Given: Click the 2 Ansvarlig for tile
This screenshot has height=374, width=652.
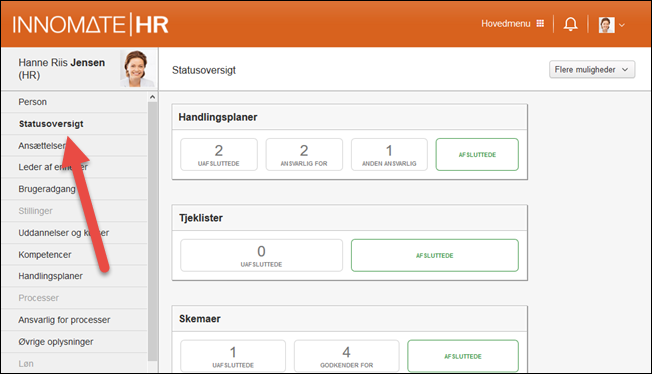Looking at the screenshot, I should pyautogui.click(x=304, y=154).
